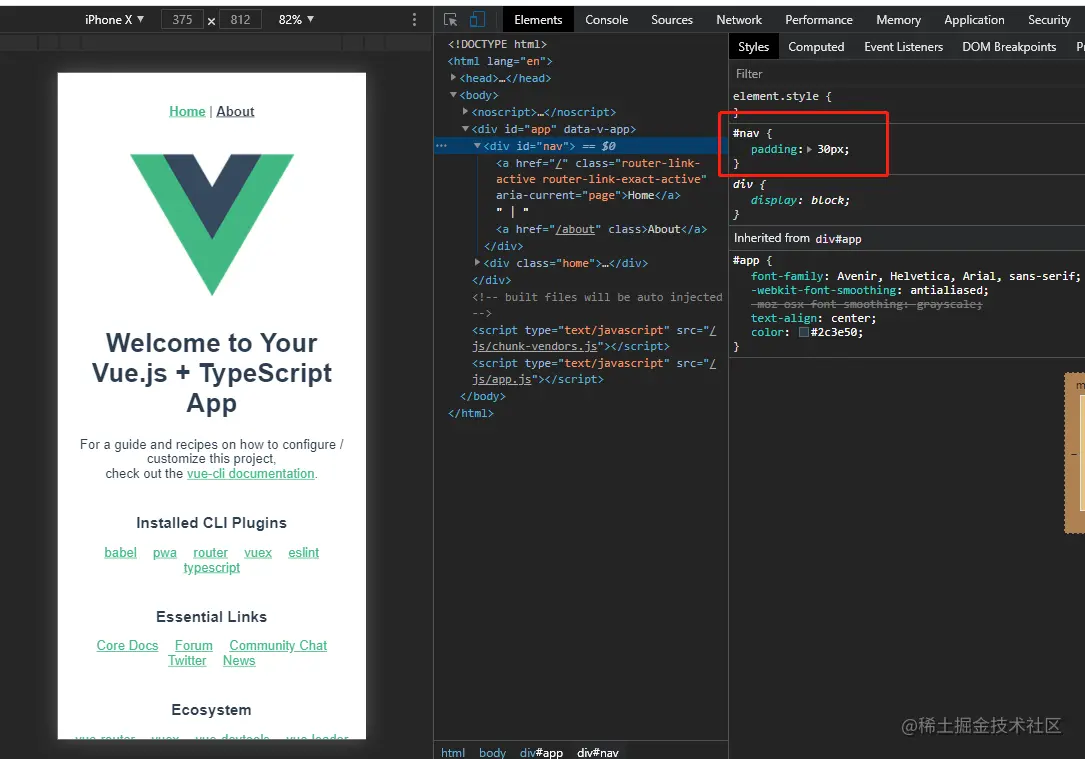This screenshot has height=759, width=1085.
Task: Click the element.style rule
Action: pos(782,96)
